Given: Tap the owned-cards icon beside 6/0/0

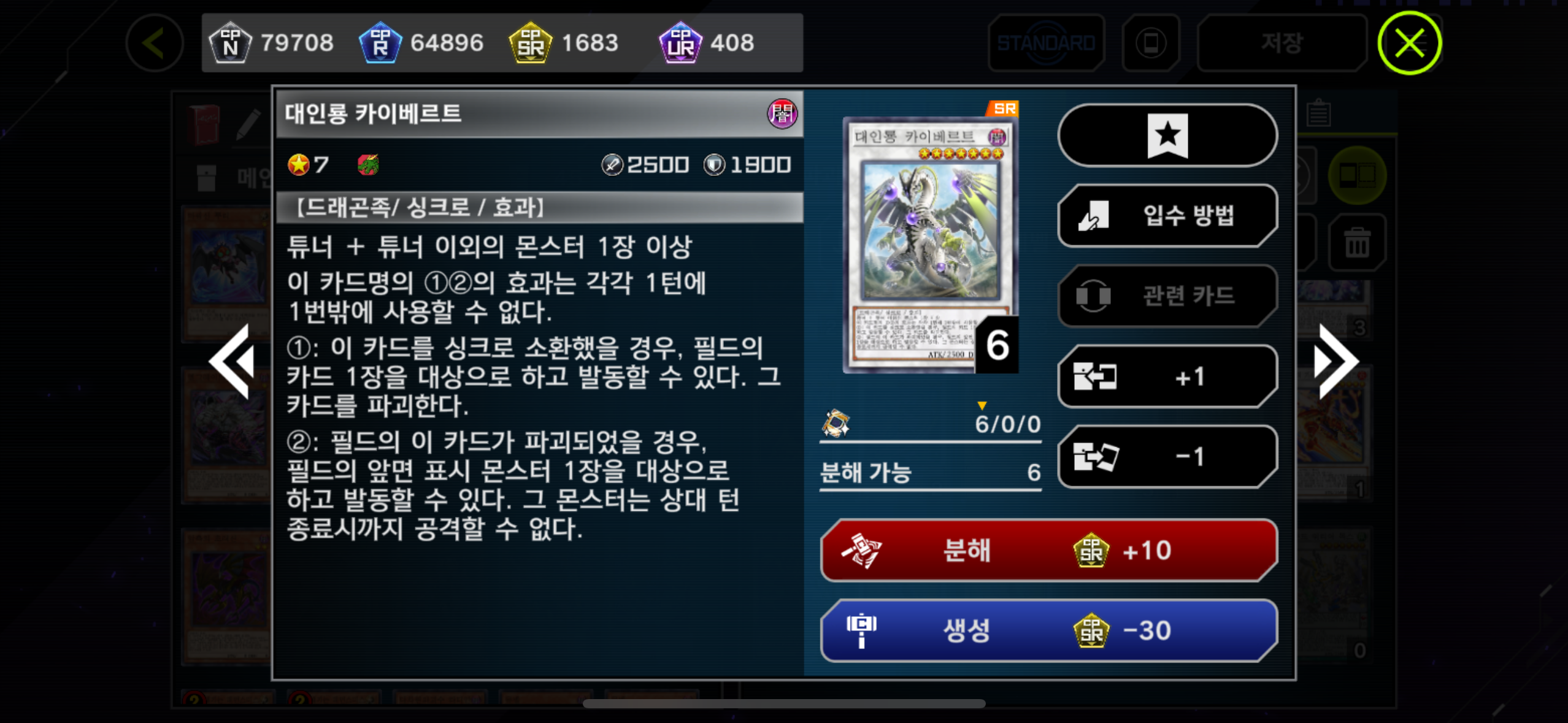Looking at the screenshot, I should point(836,423).
